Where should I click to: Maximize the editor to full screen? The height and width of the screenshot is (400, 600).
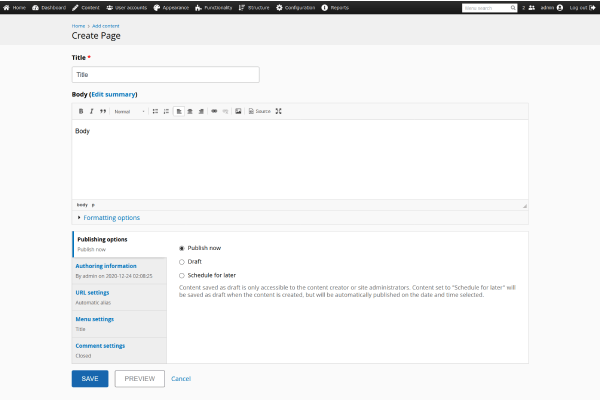click(279, 111)
